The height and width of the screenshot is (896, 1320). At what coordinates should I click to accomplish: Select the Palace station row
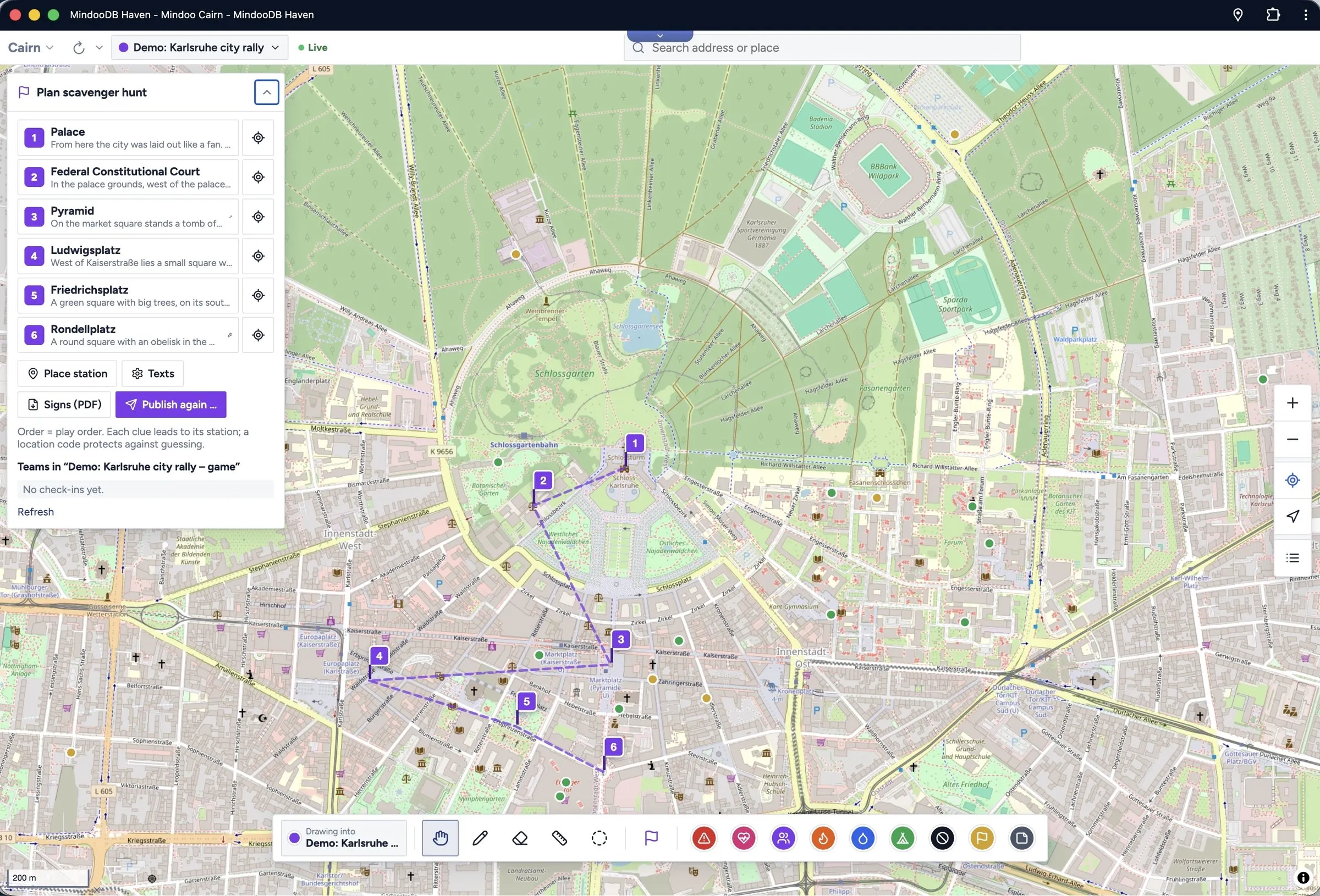[128, 137]
